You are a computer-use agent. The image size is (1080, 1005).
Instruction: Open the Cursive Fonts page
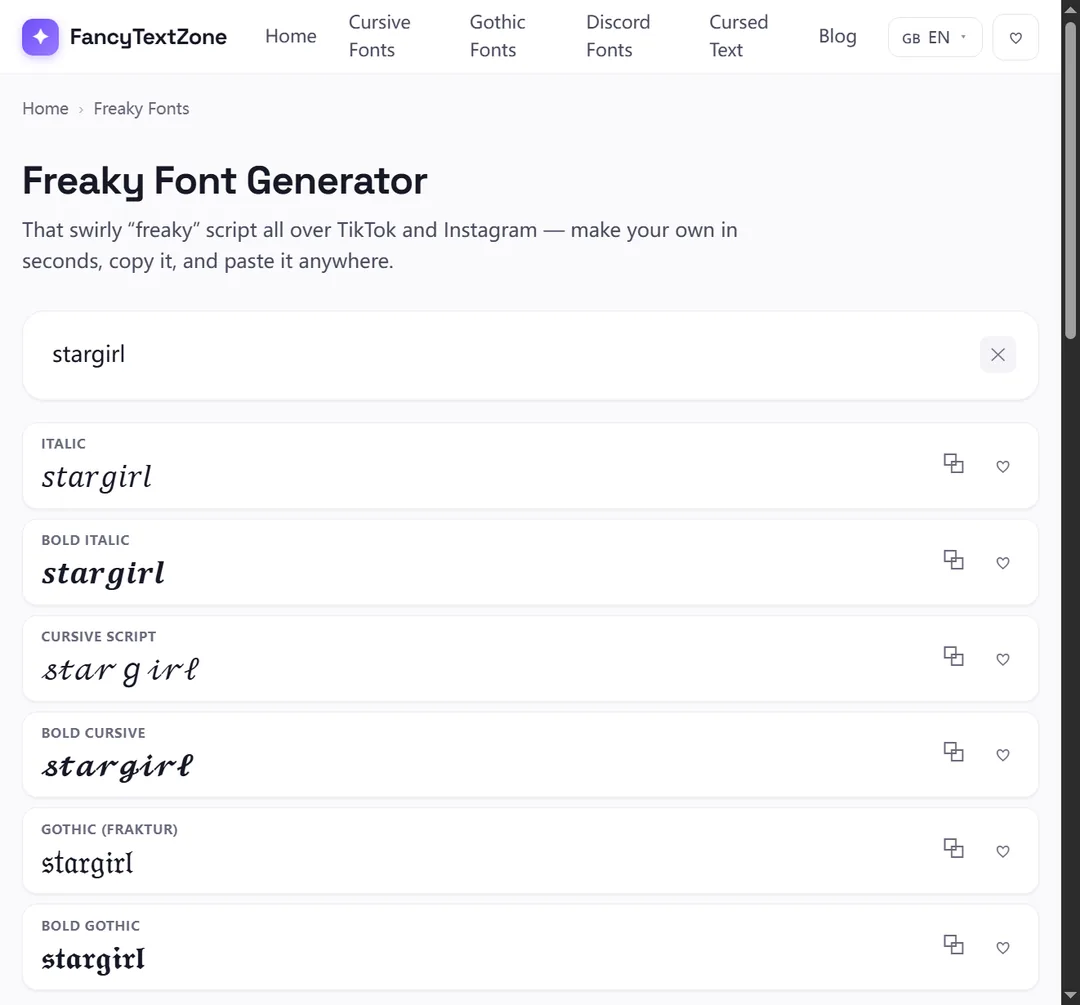(x=380, y=36)
